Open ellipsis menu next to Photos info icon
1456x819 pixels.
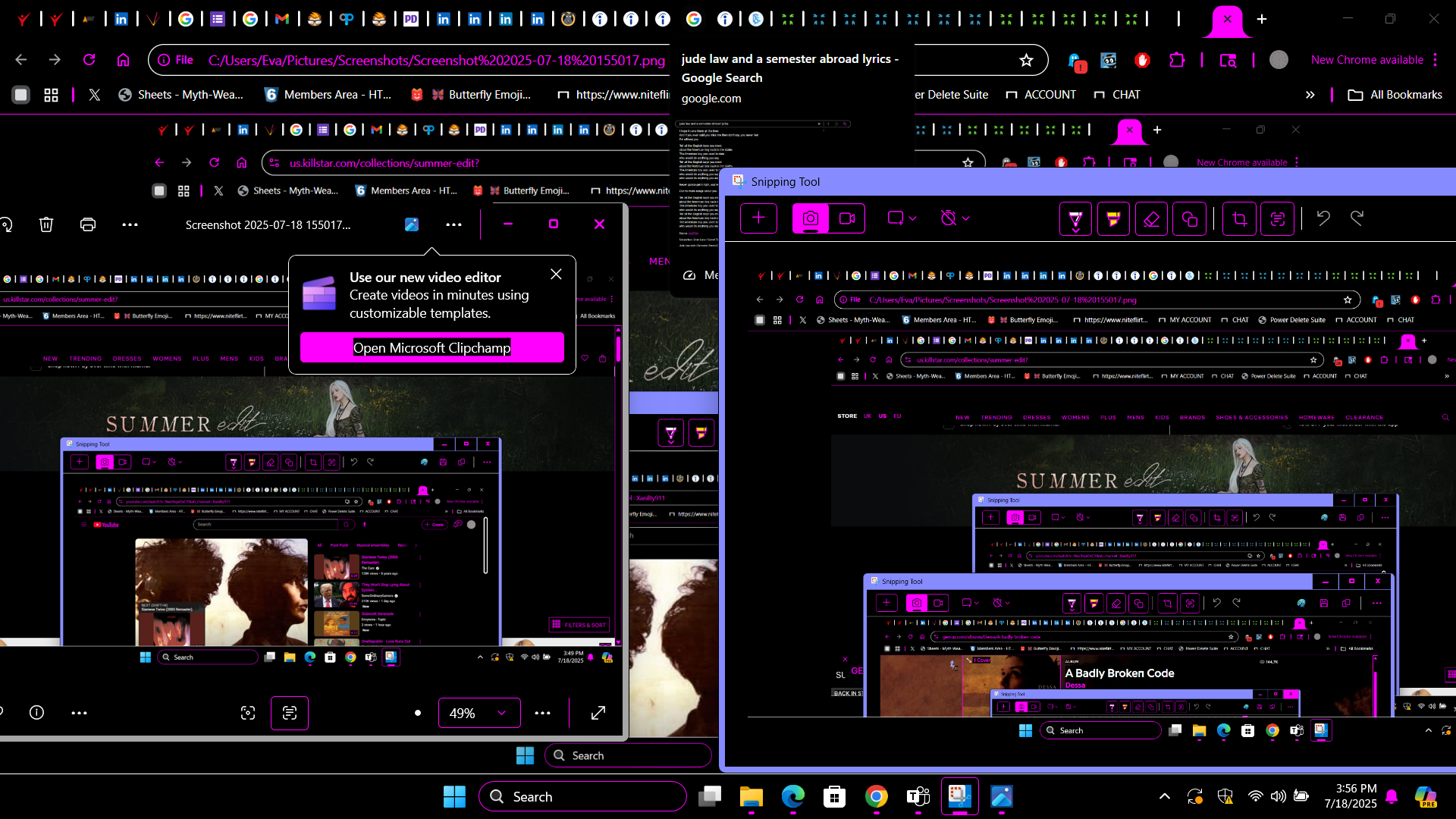coord(79,713)
